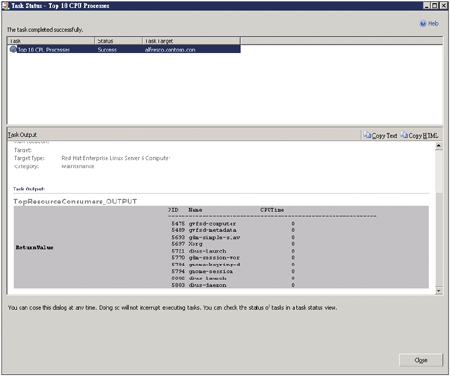Click the output scrollbar up arrow
Screen dimensions: 450x376
click(x=439, y=146)
